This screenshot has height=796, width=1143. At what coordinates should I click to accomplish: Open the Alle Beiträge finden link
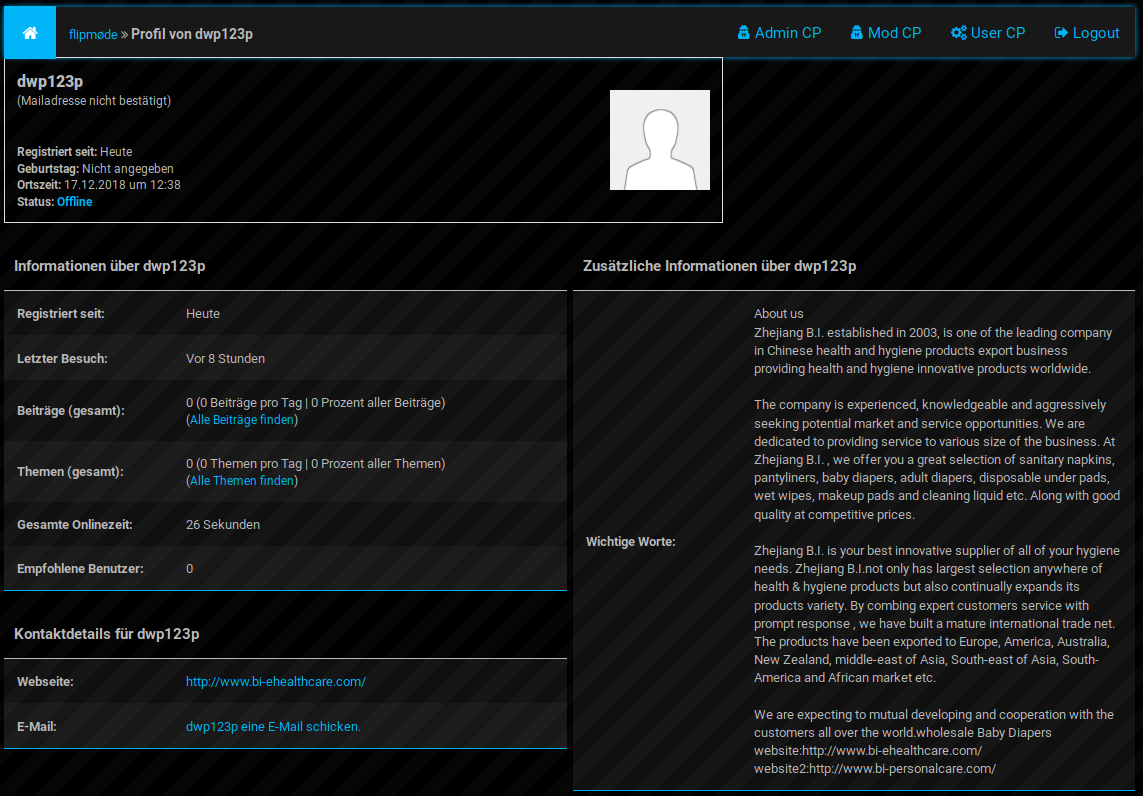[242, 420]
